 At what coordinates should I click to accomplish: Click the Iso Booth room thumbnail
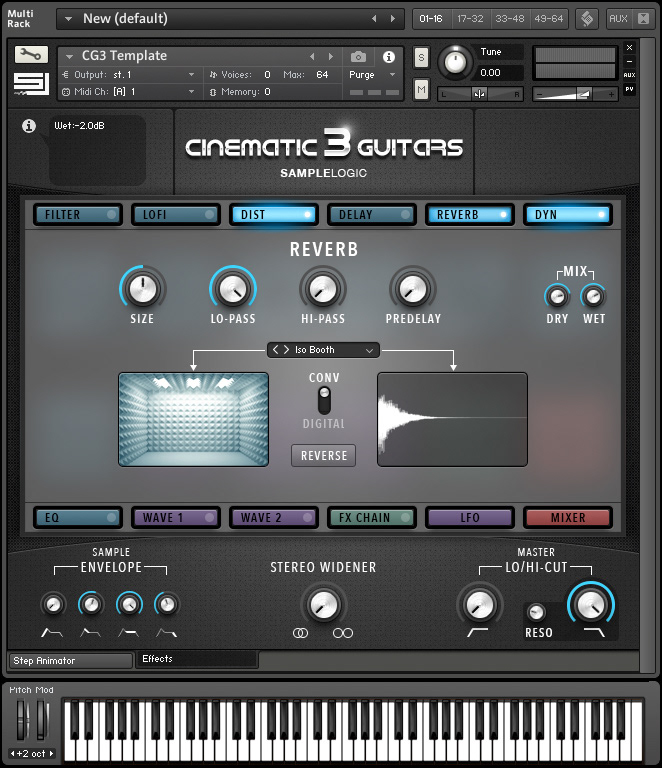coord(193,419)
